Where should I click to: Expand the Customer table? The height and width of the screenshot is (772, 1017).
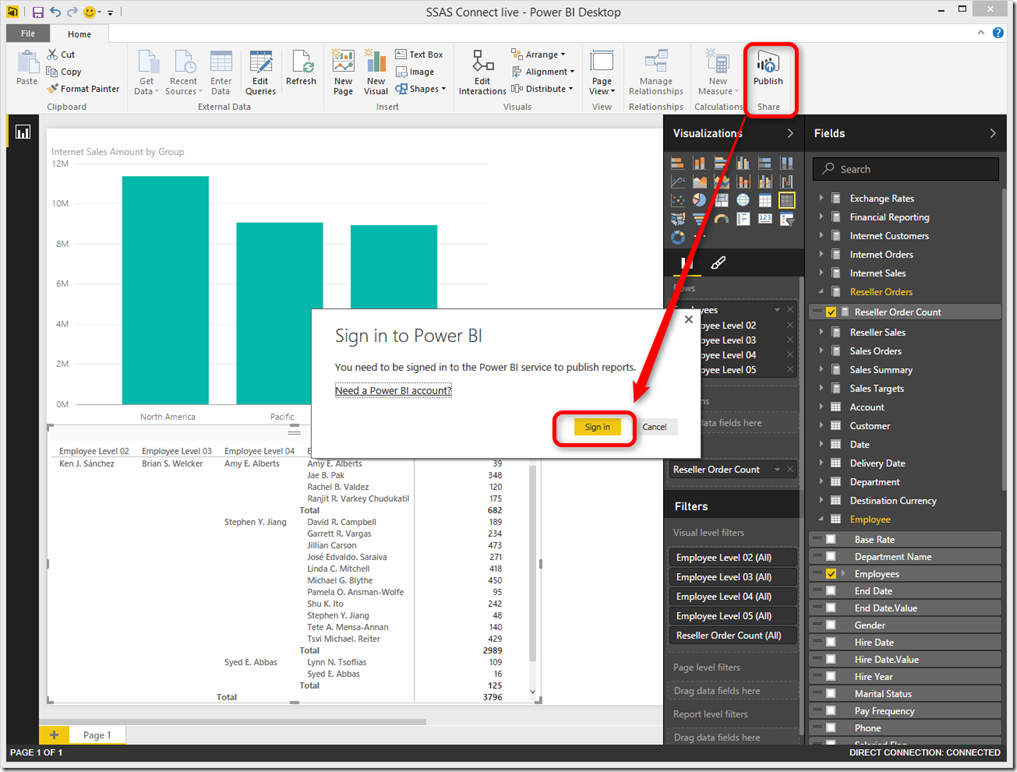820,426
